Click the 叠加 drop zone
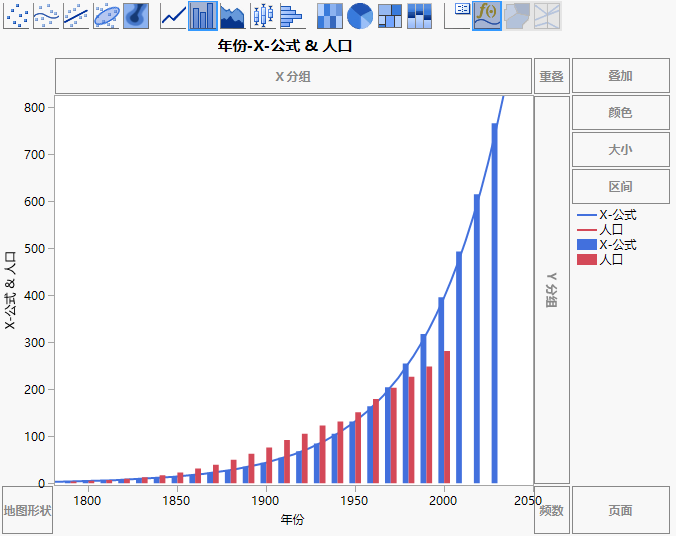Image resolution: width=676 pixels, height=536 pixels. 620,76
